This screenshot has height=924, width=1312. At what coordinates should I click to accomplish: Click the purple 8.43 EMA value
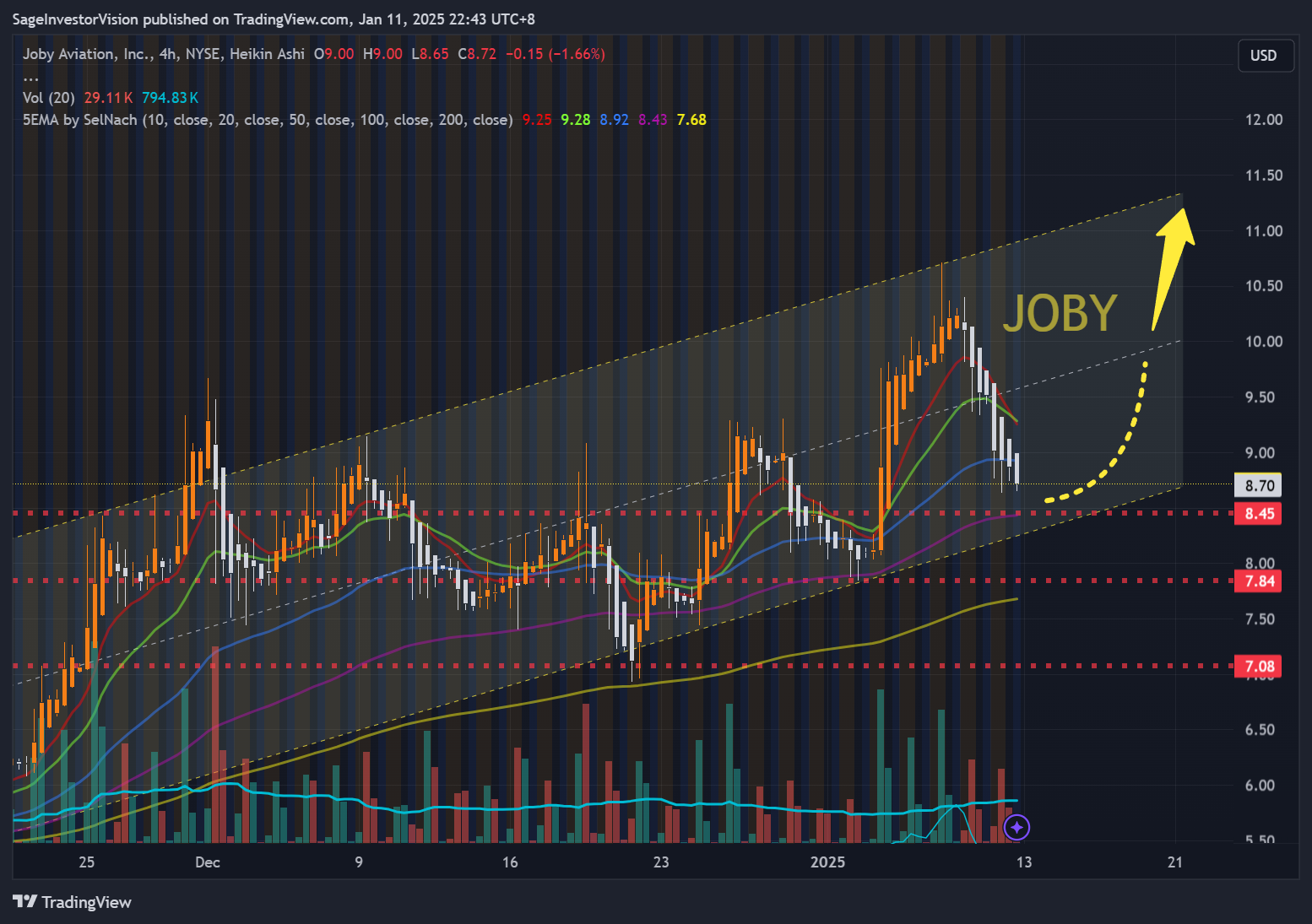point(653,120)
